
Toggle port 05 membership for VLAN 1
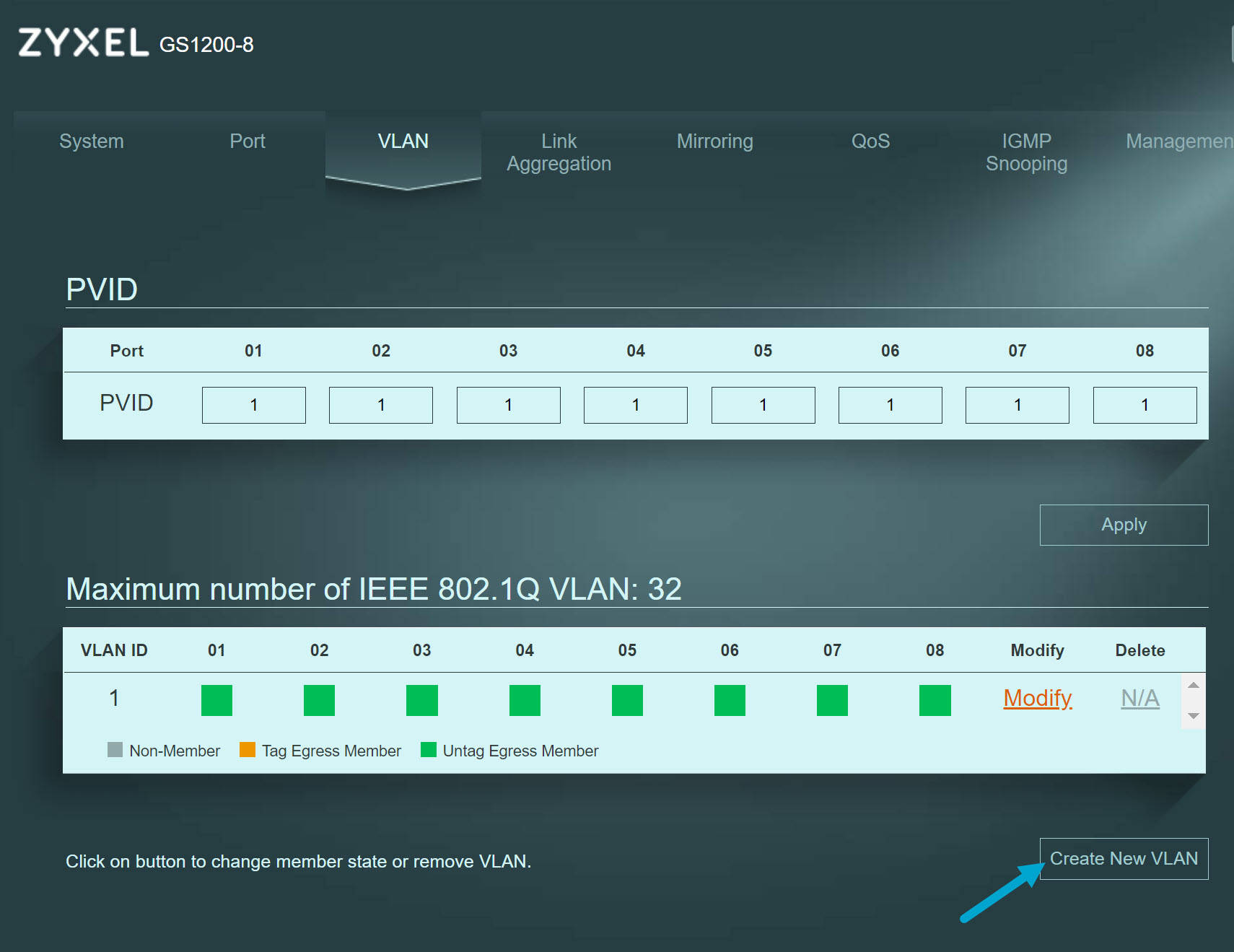627,699
